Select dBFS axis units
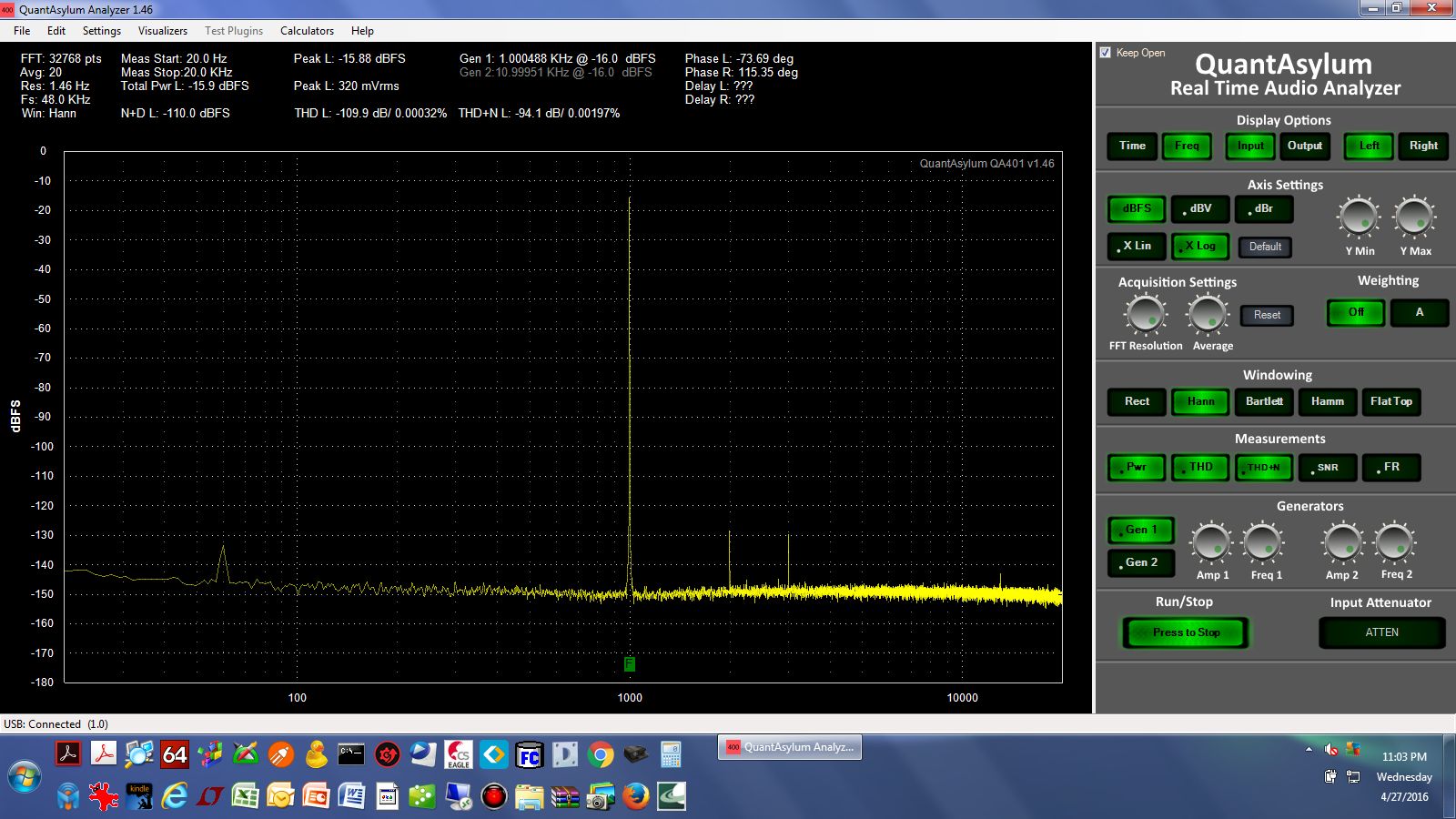 pos(1137,208)
